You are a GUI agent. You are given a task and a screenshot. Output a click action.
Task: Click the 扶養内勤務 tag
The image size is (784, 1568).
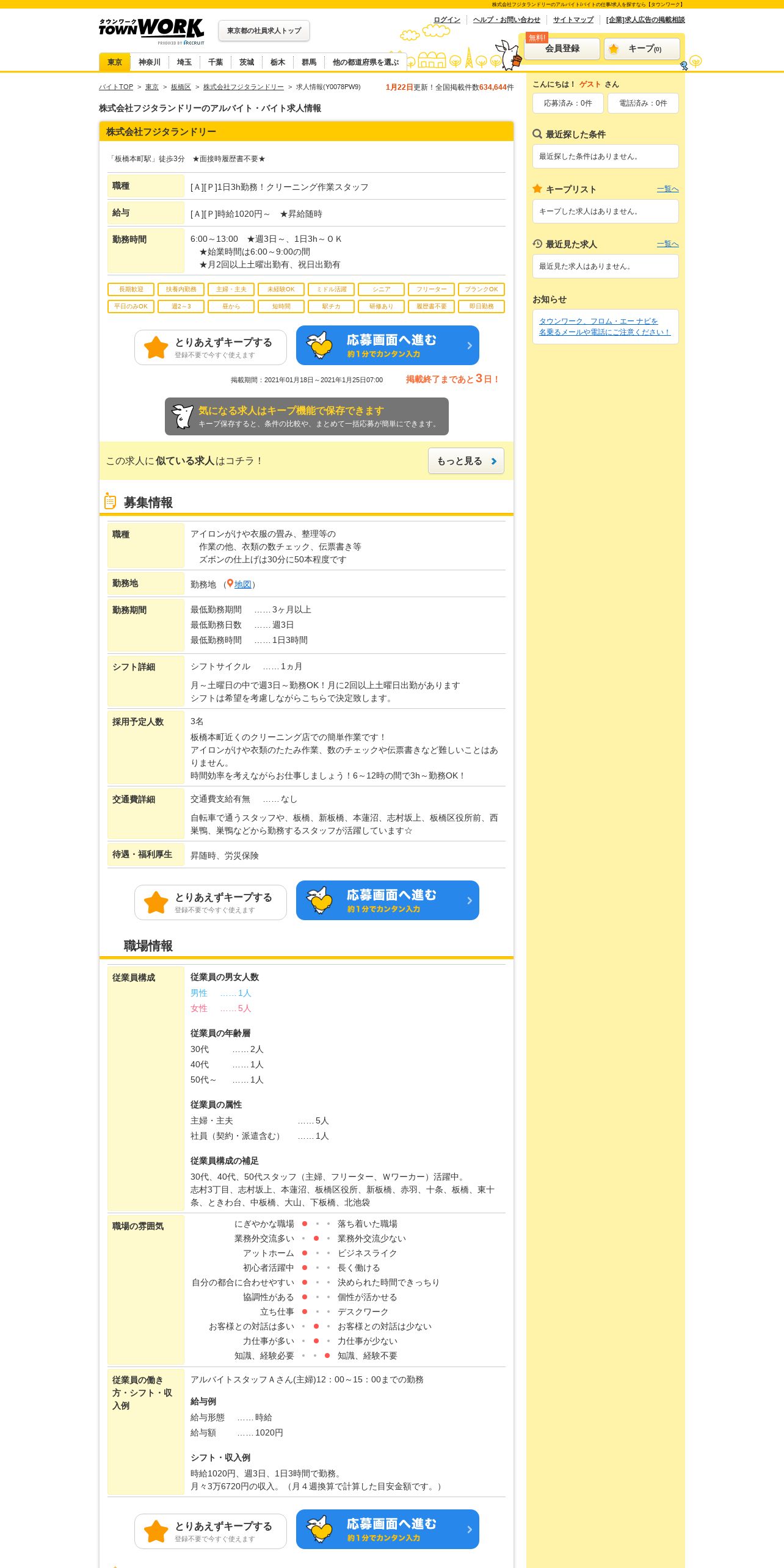(181, 289)
